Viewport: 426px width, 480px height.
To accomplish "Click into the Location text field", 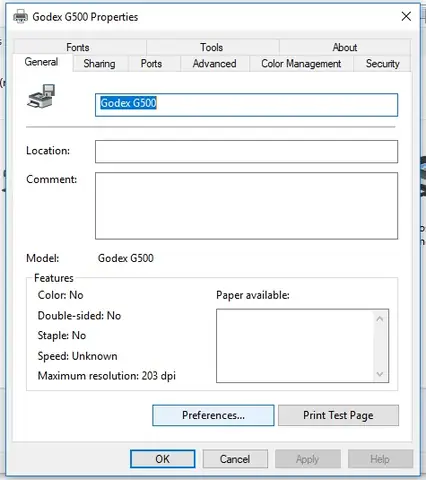I will 246,152.
